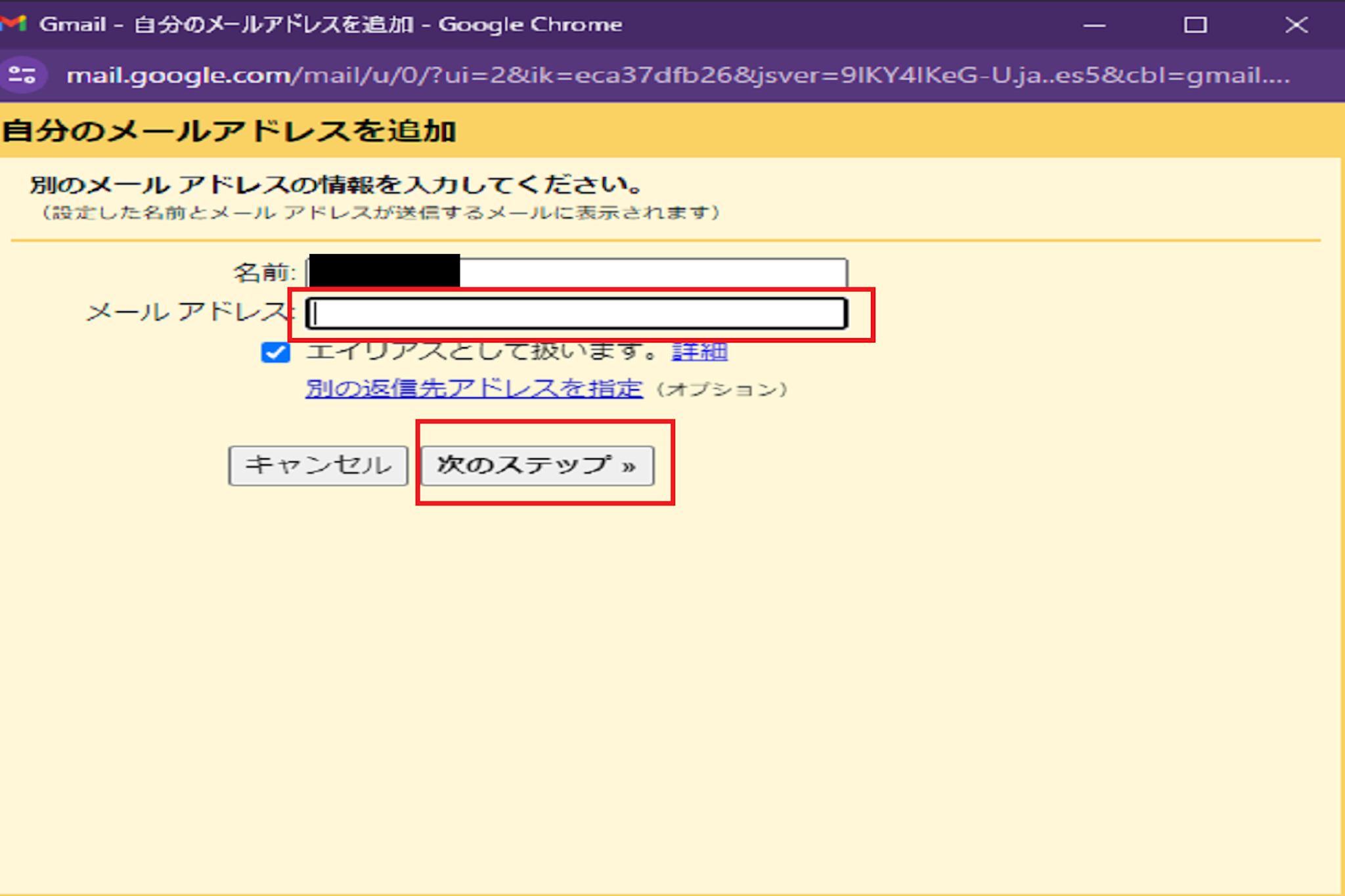The height and width of the screenshot is (896, 1345).
Task: Minimize the Chrome popup window
Action: pos(1094,25)
